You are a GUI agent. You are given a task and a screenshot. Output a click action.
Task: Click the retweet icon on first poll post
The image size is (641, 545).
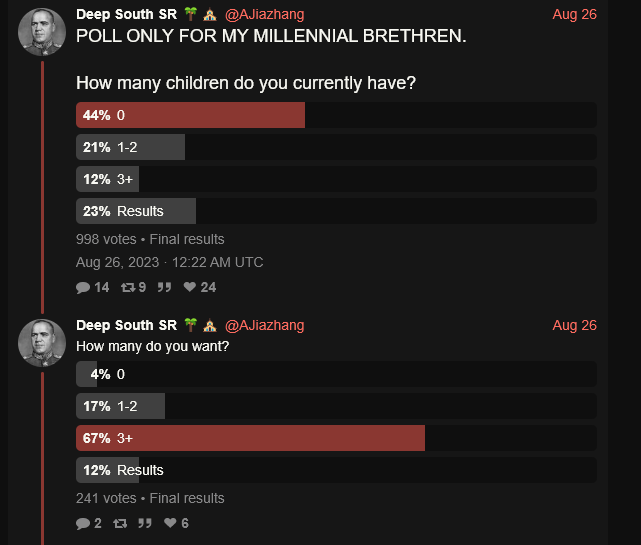(127, 288)
